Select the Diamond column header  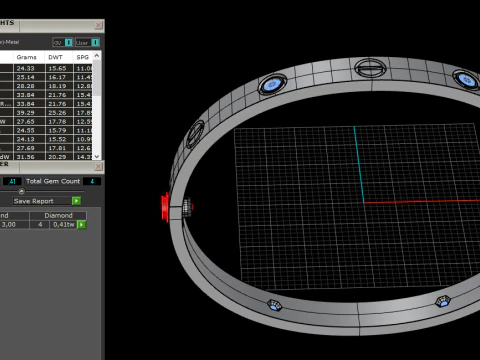(58, 215)
